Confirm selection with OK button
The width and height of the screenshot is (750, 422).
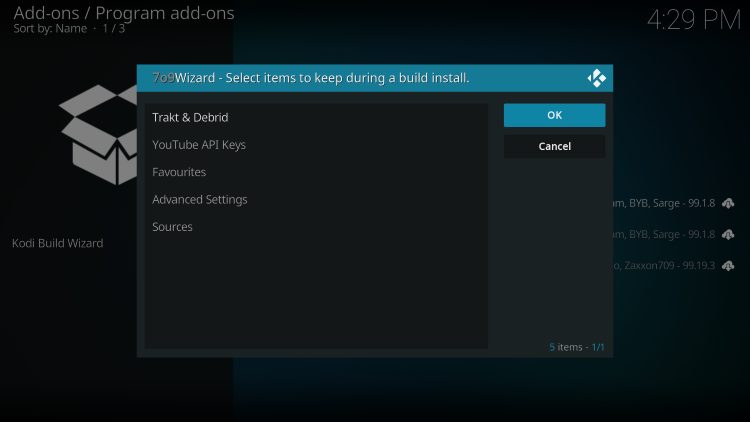coord(554,115)
